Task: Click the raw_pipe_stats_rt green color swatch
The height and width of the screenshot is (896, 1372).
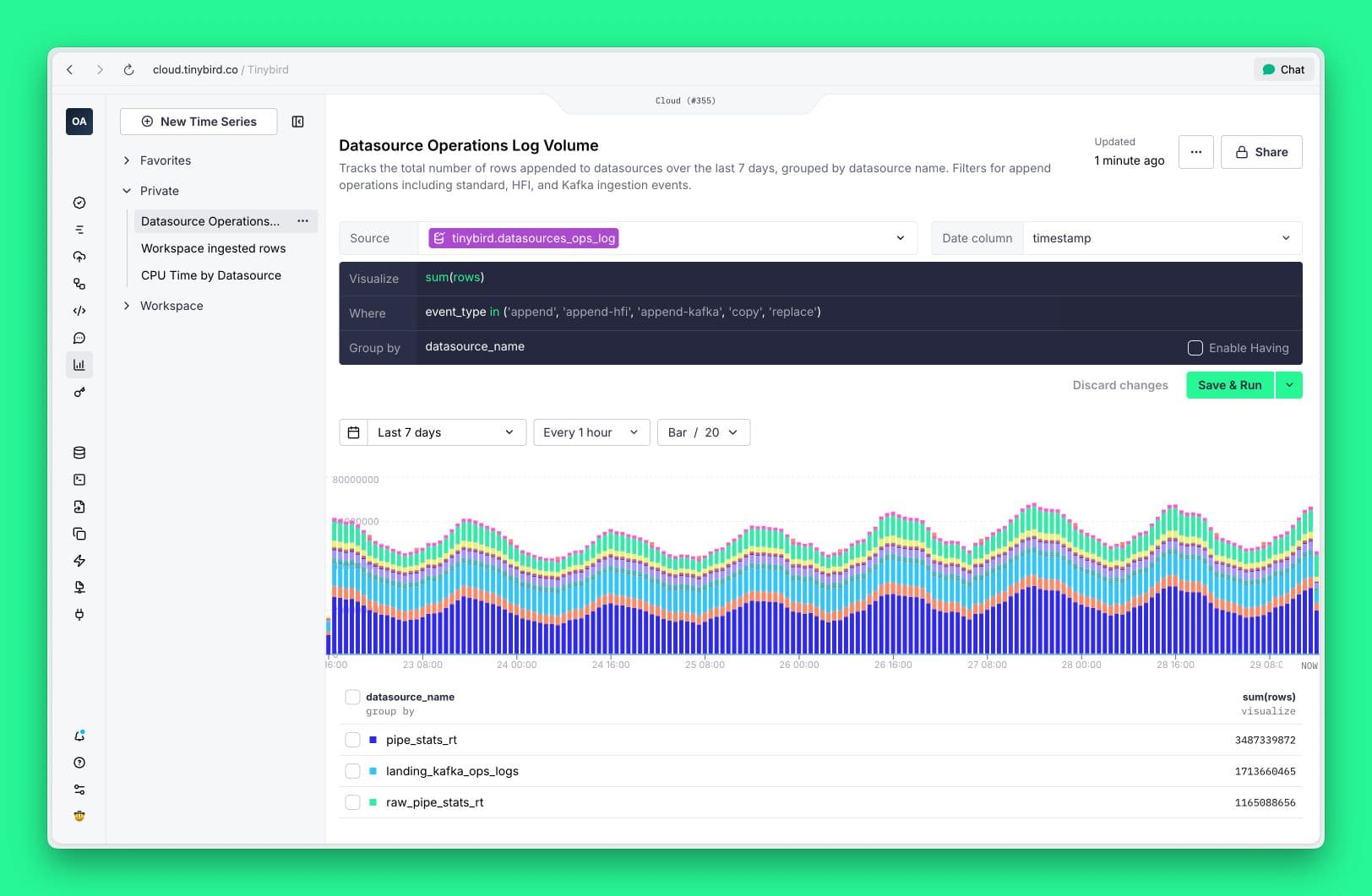Action: pos(373,802)
